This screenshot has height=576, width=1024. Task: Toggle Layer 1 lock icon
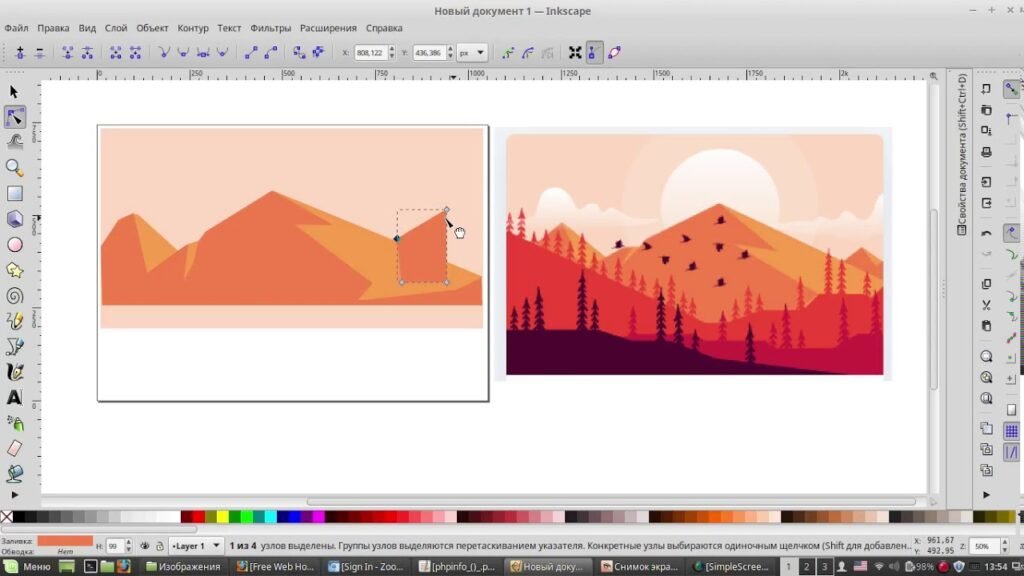pyautogui.click(x=159, y=545)
